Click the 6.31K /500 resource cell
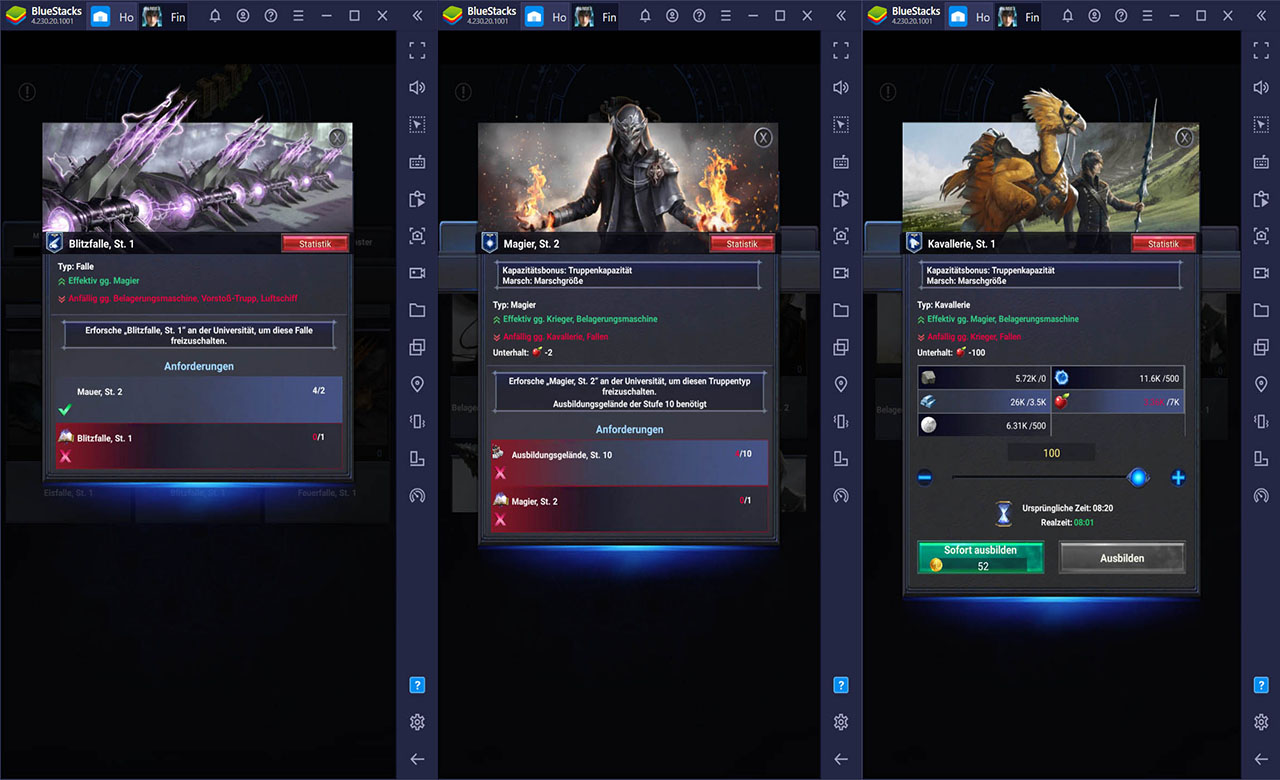The height and width of the screenshot is (780, 1280). (x=984, y=424)
